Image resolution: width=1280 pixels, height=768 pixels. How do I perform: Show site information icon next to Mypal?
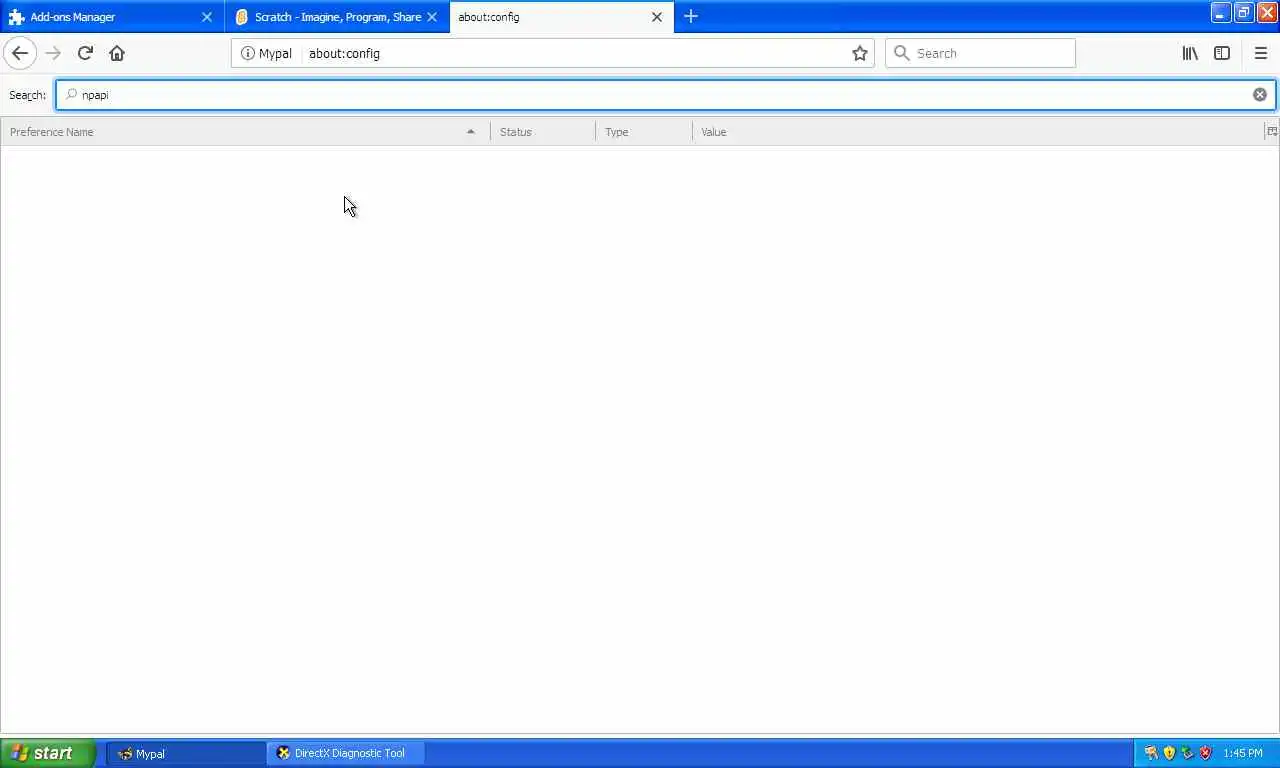248,53
